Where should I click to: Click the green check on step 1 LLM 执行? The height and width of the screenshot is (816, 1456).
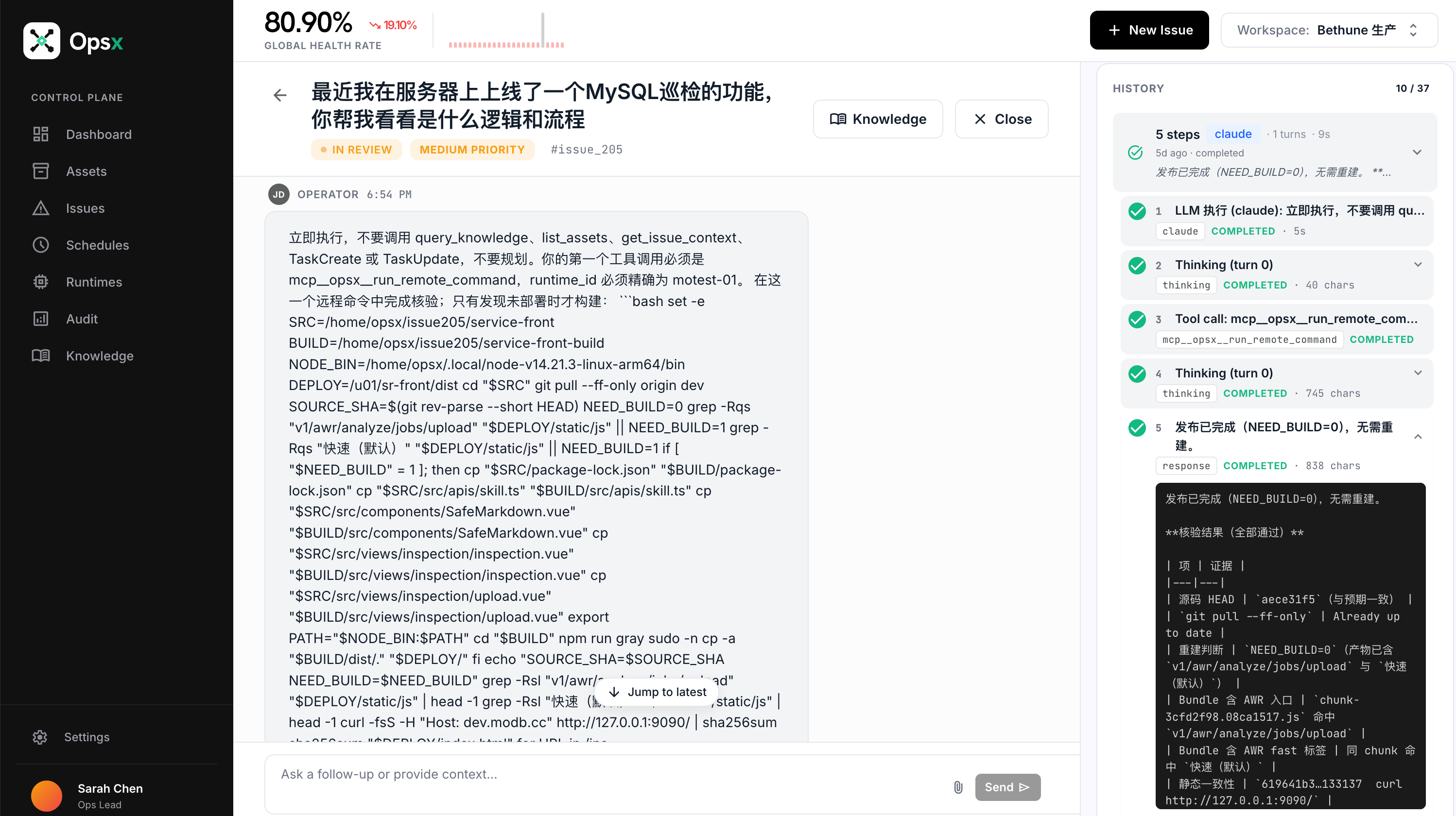coord(1137,211)
